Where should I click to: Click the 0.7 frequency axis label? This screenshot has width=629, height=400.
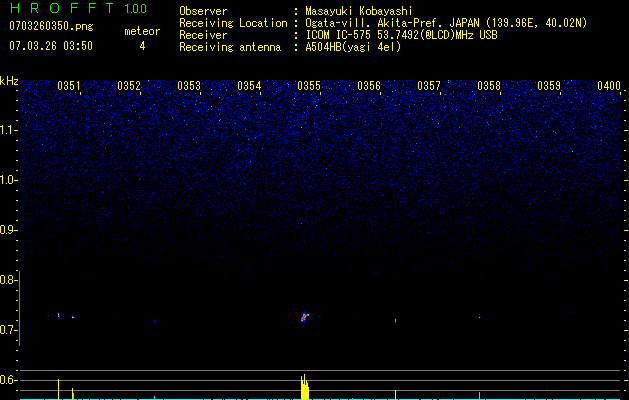[x=9, y=330]
